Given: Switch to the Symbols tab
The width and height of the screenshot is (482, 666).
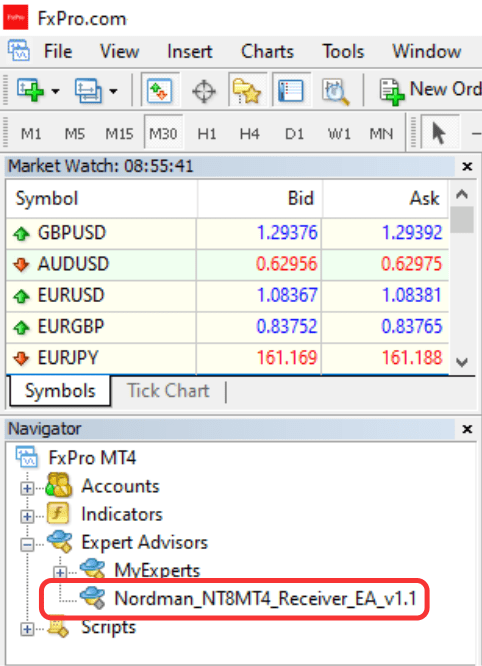Looking at the screenshot, I should point(60,391).
